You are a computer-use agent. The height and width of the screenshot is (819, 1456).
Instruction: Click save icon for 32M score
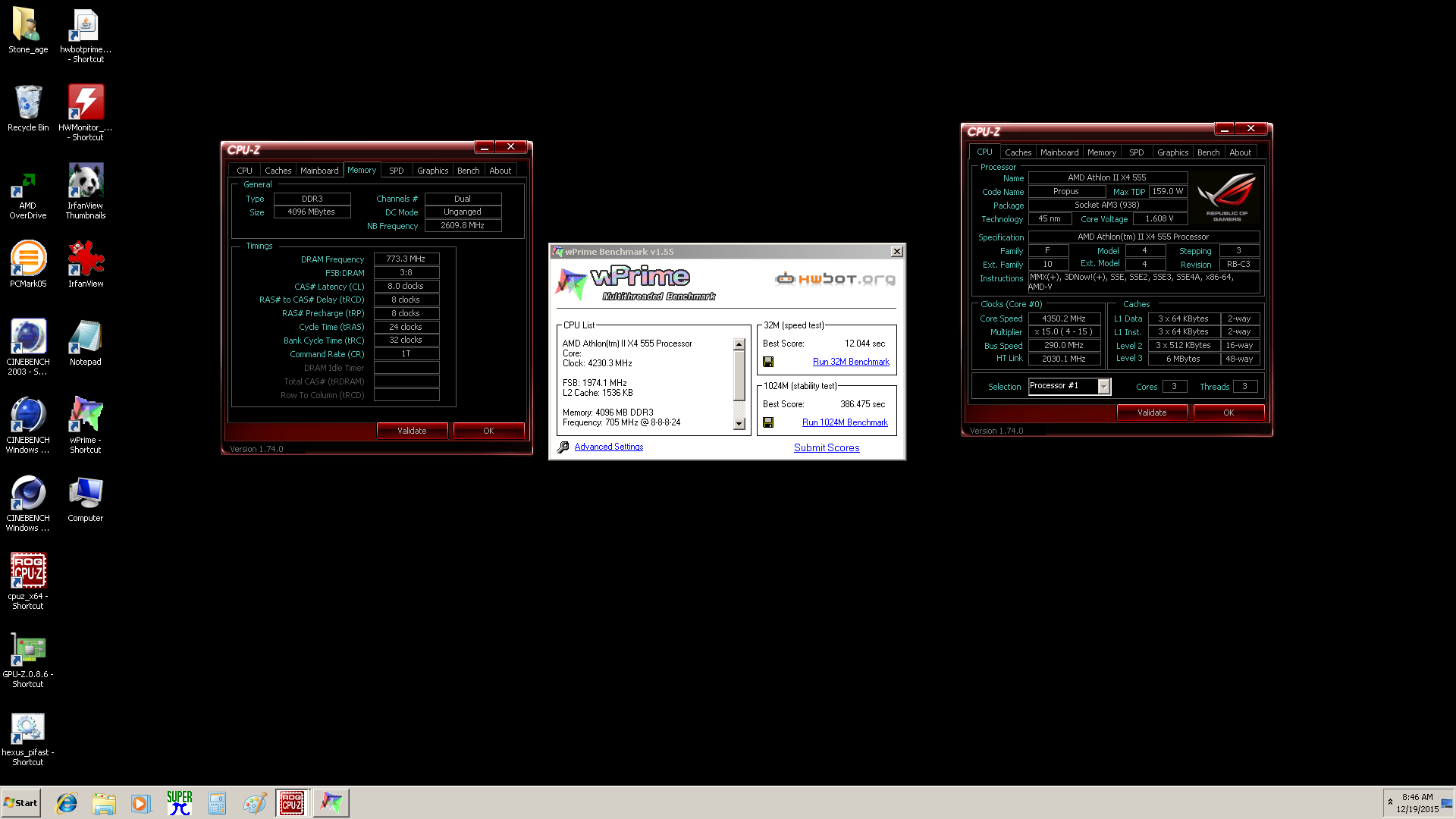click(x=768, y=362)
